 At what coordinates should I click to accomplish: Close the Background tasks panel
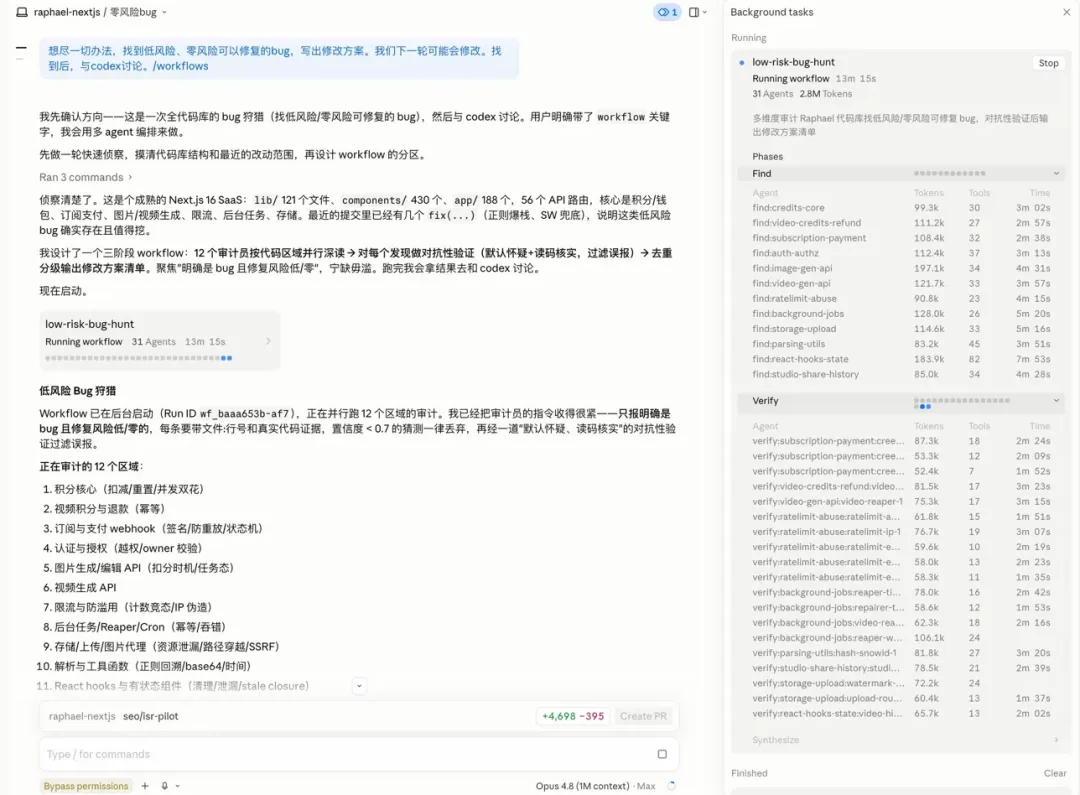point(1066,12)
